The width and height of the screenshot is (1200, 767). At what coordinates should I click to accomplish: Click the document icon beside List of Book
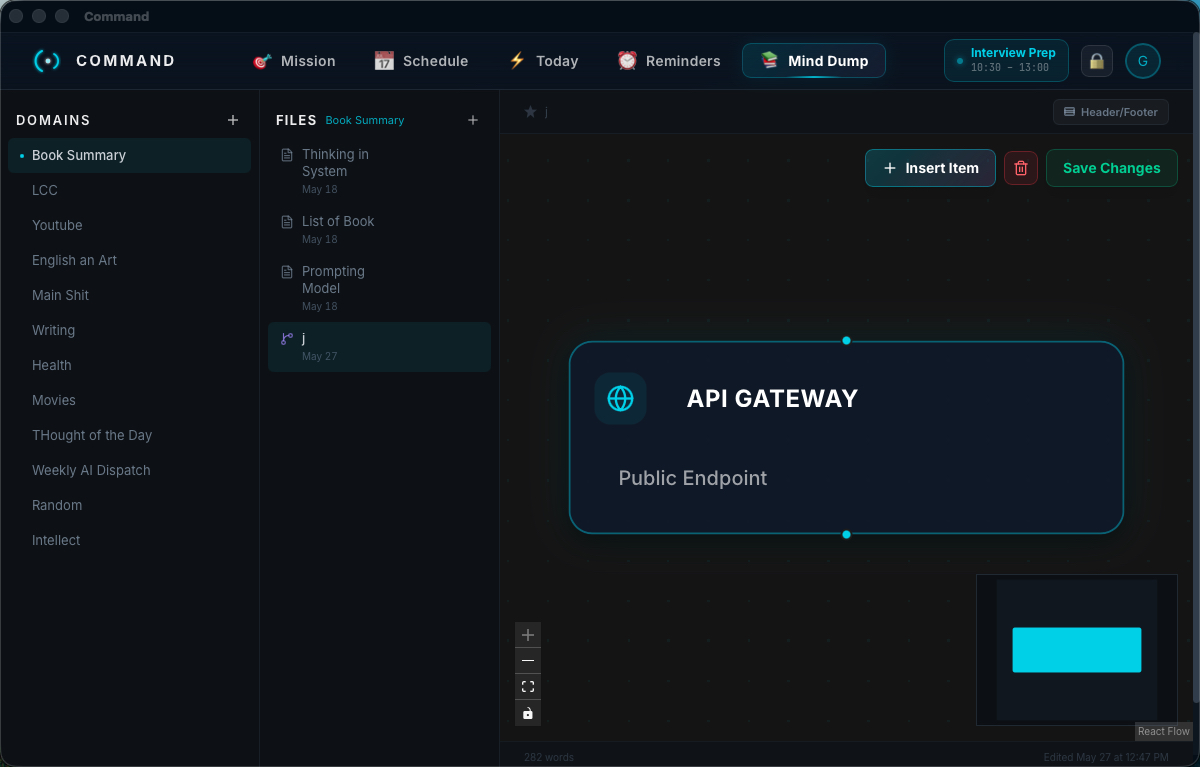click(x=287, y=222)
